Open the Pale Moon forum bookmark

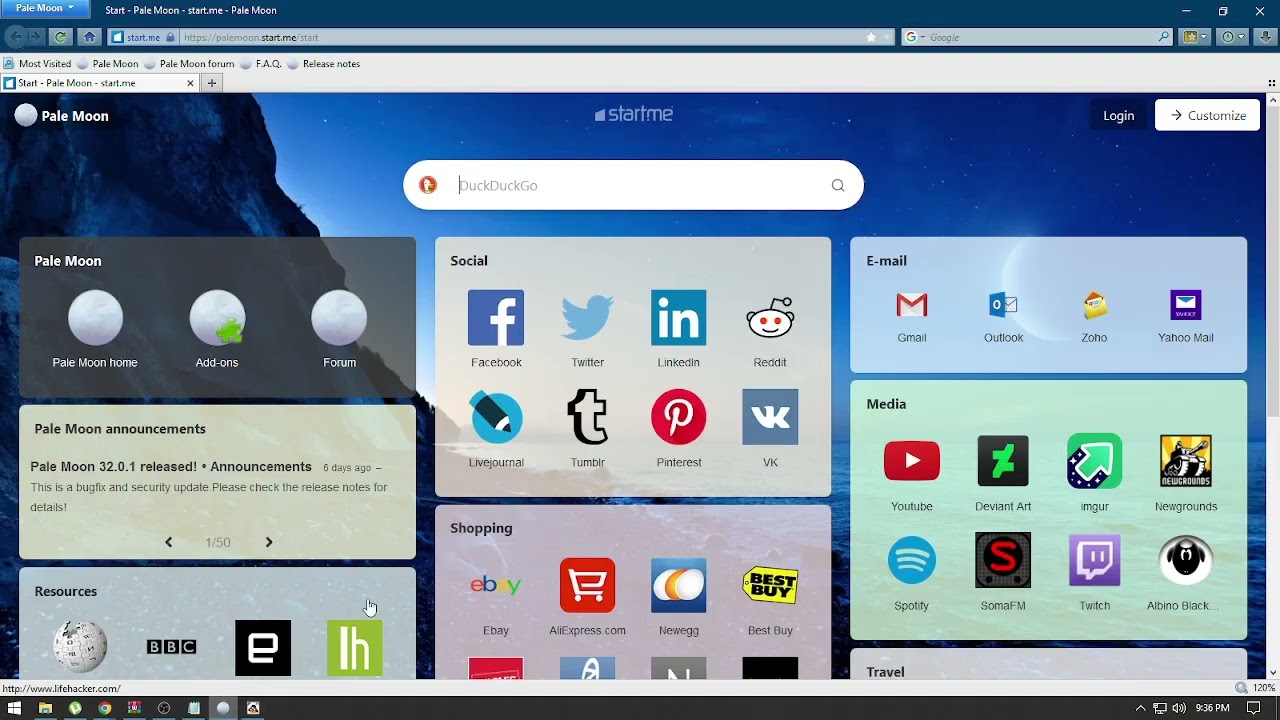click(x=189, y=63)
